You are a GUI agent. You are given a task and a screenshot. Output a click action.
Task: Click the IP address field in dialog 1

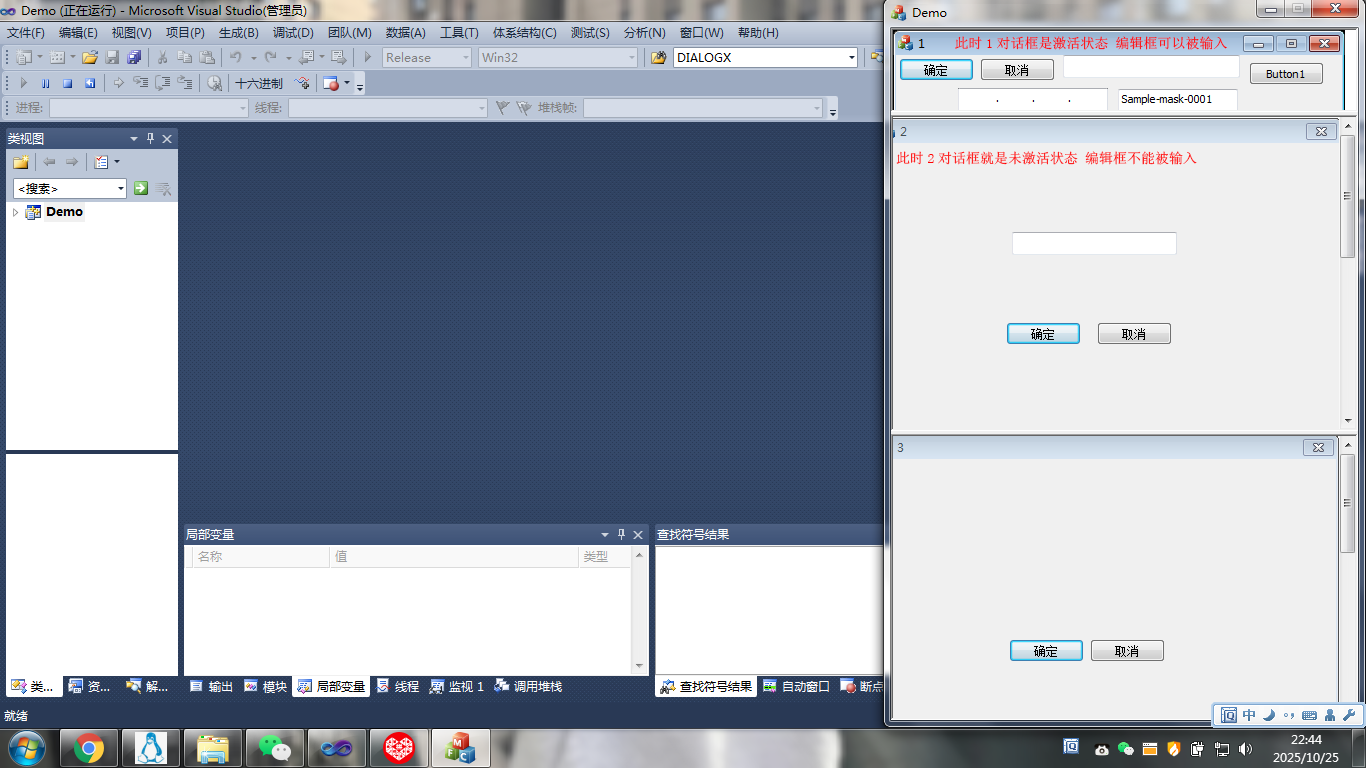[x=1033, y=99]
